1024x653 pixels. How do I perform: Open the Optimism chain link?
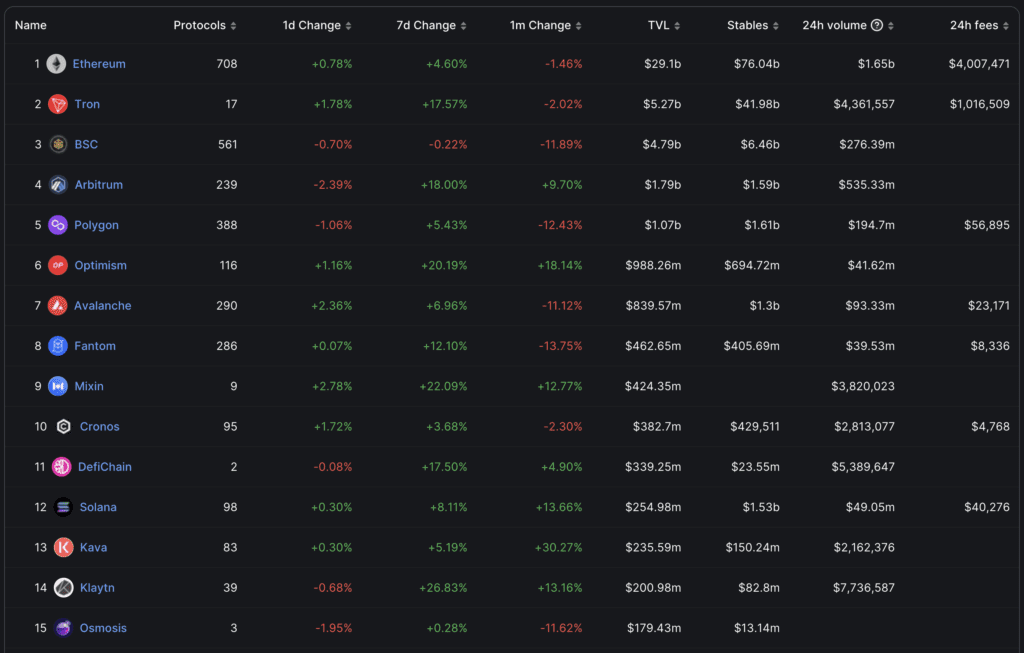101,265
